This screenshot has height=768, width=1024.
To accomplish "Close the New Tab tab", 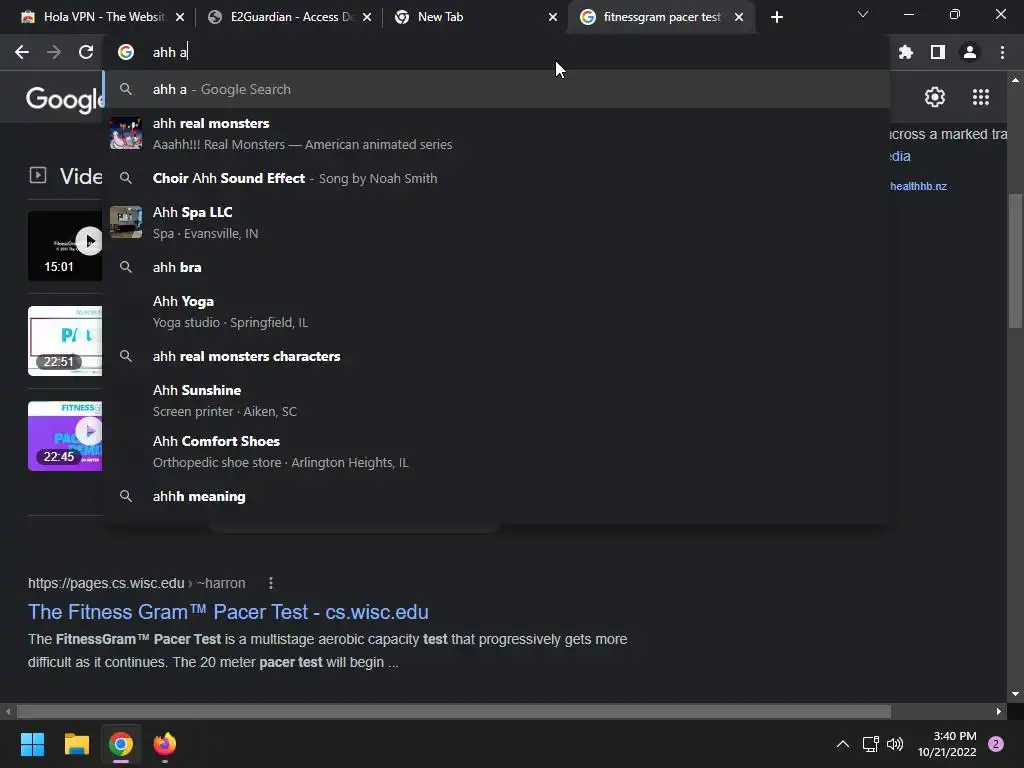I will click(553, 17).
